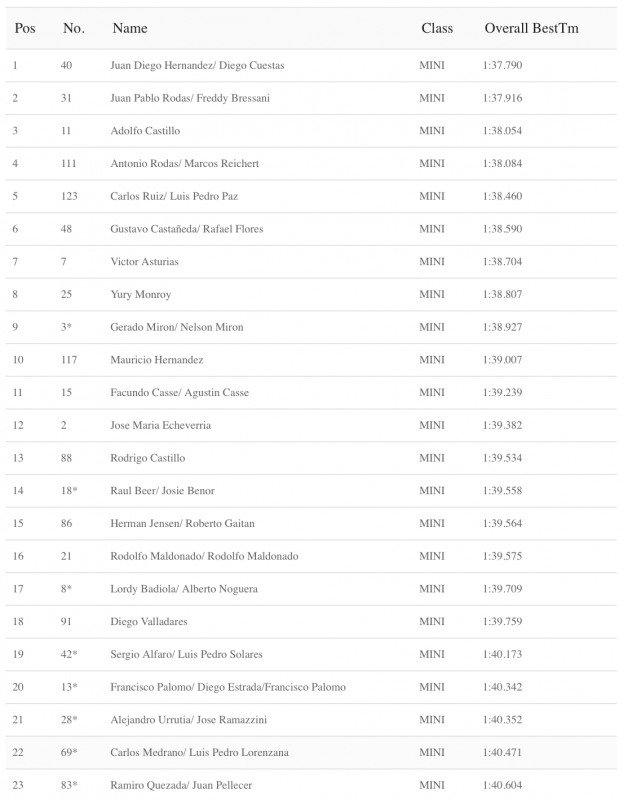Screen dimensions: 628x800
Task: Click the Mauricio Hernandez name cell
Action: click(157, 360)
